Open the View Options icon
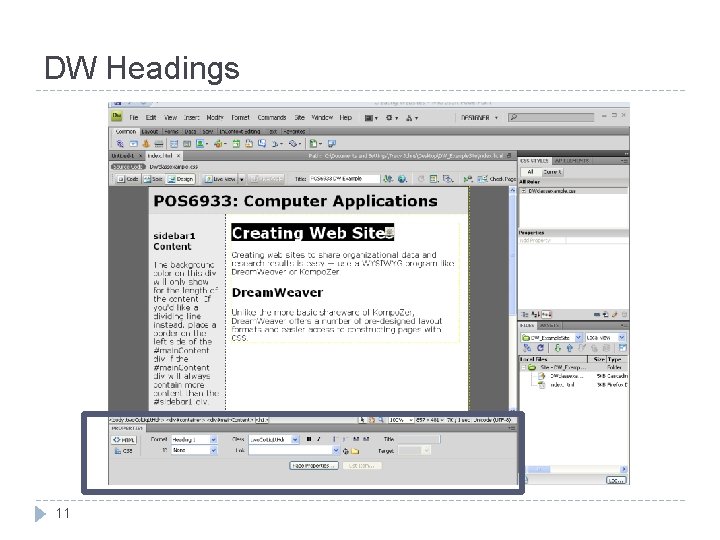720x540 pixels. coord(434,179)
